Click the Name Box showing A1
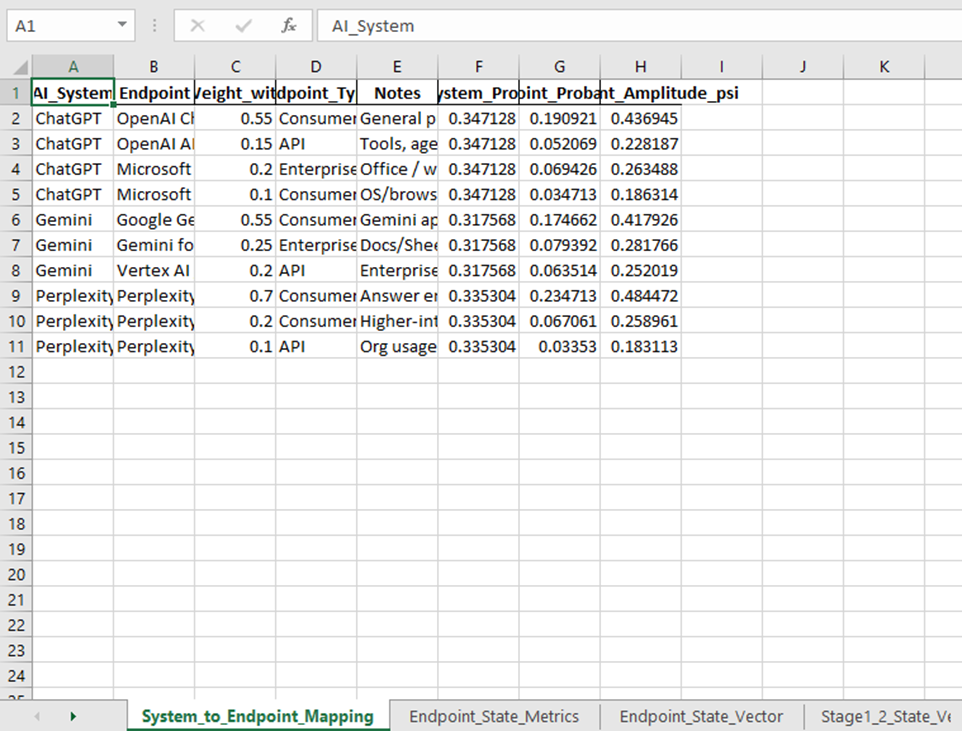 pyautogui.click(x=71, y=26)
